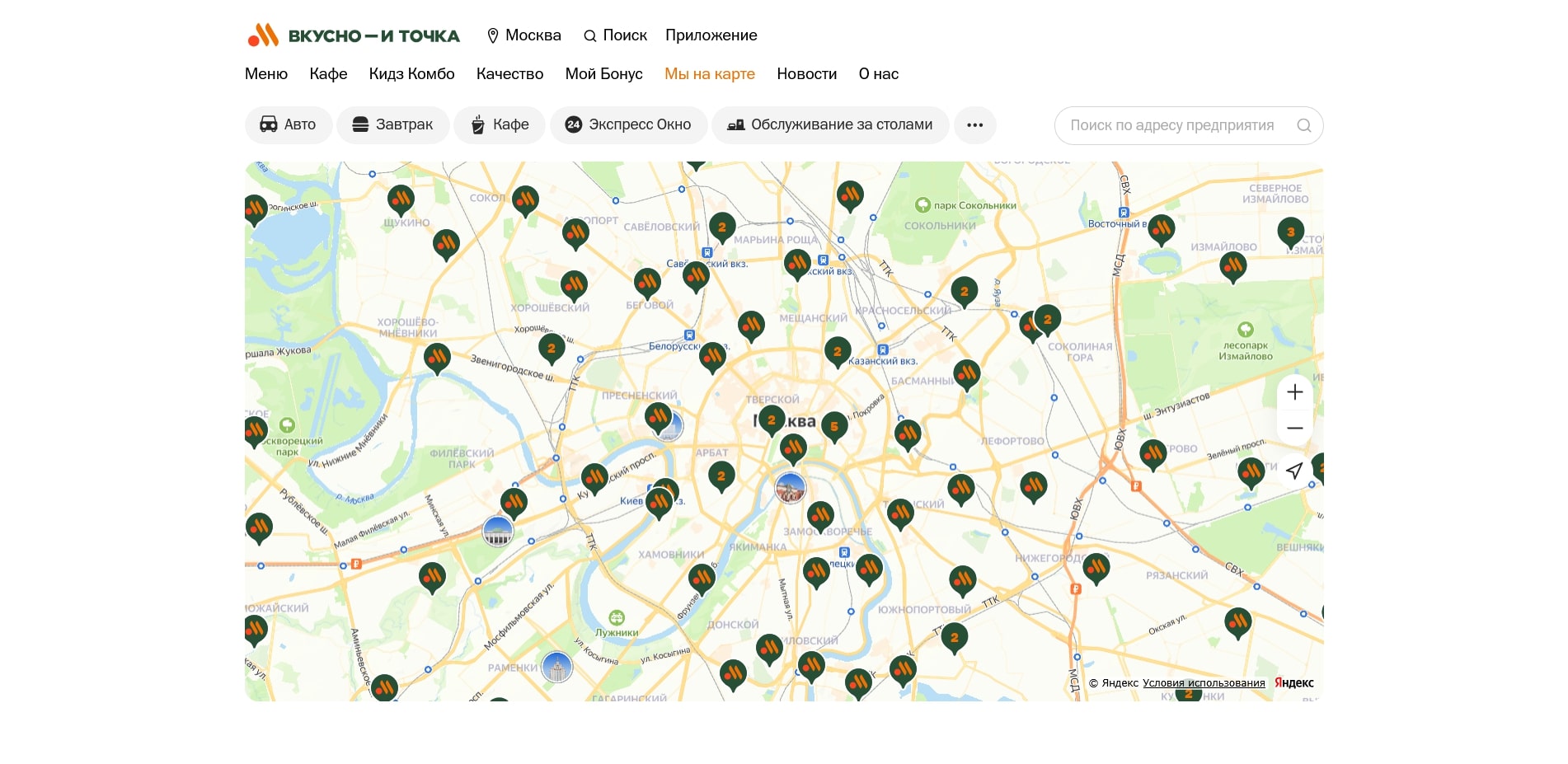Click the Условия использования link
Viewport: 1568px width, 764px height.
[1203, 683]
